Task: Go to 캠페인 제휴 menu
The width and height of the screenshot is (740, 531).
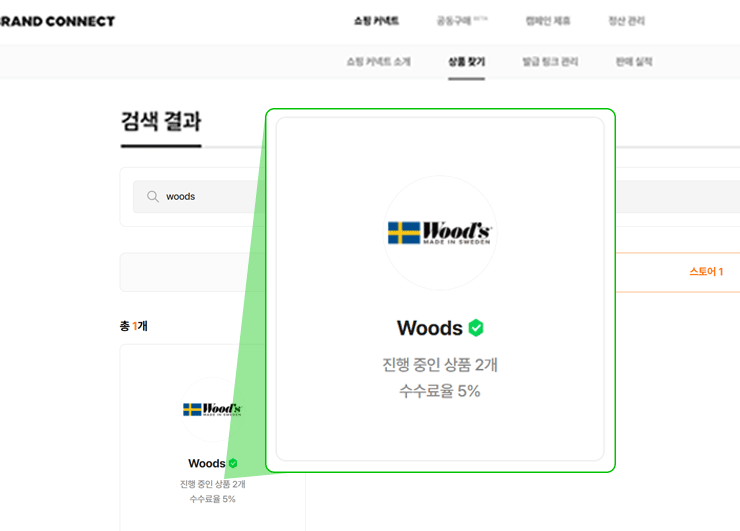Action: click(548, 21)
